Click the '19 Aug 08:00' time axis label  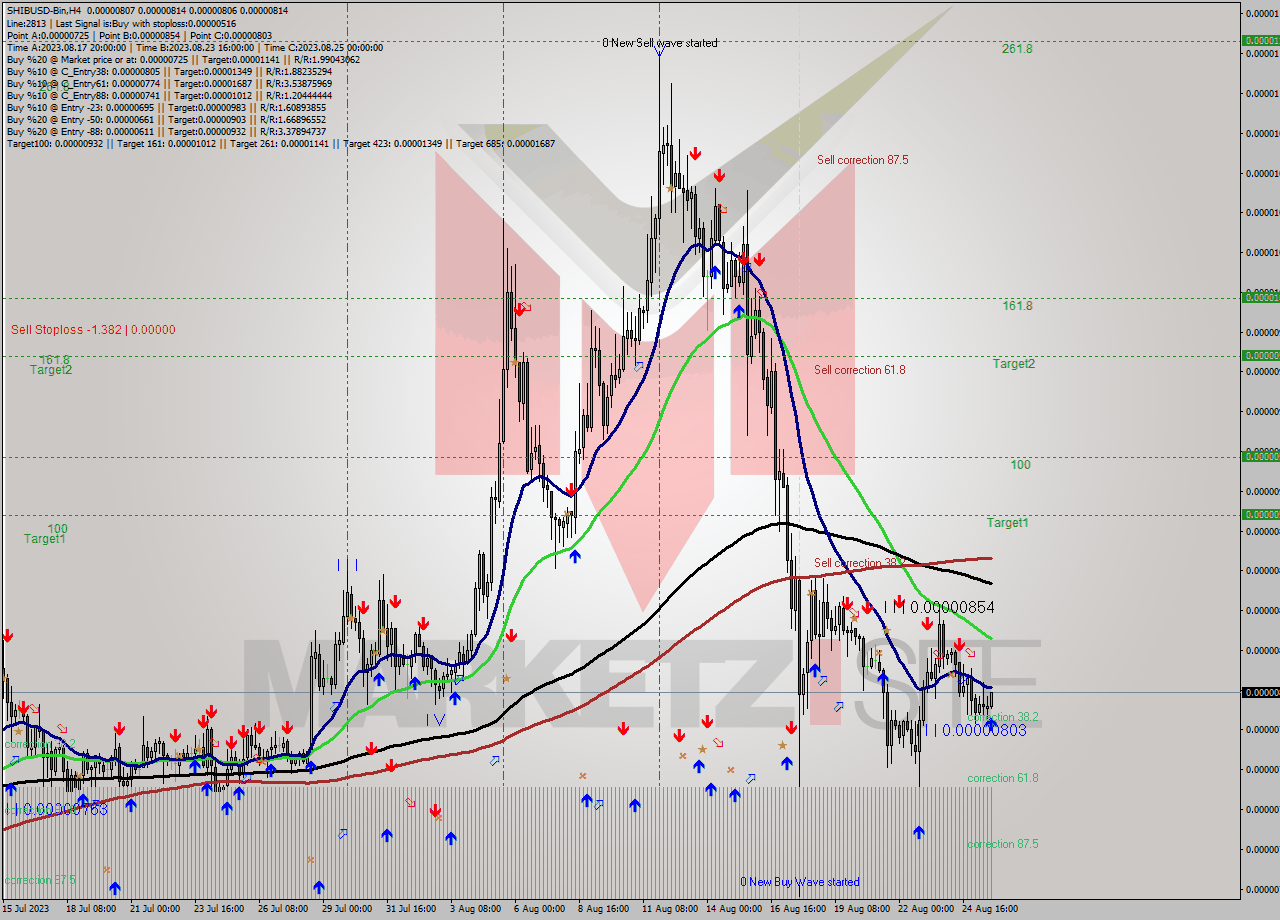tap(862, 909)
